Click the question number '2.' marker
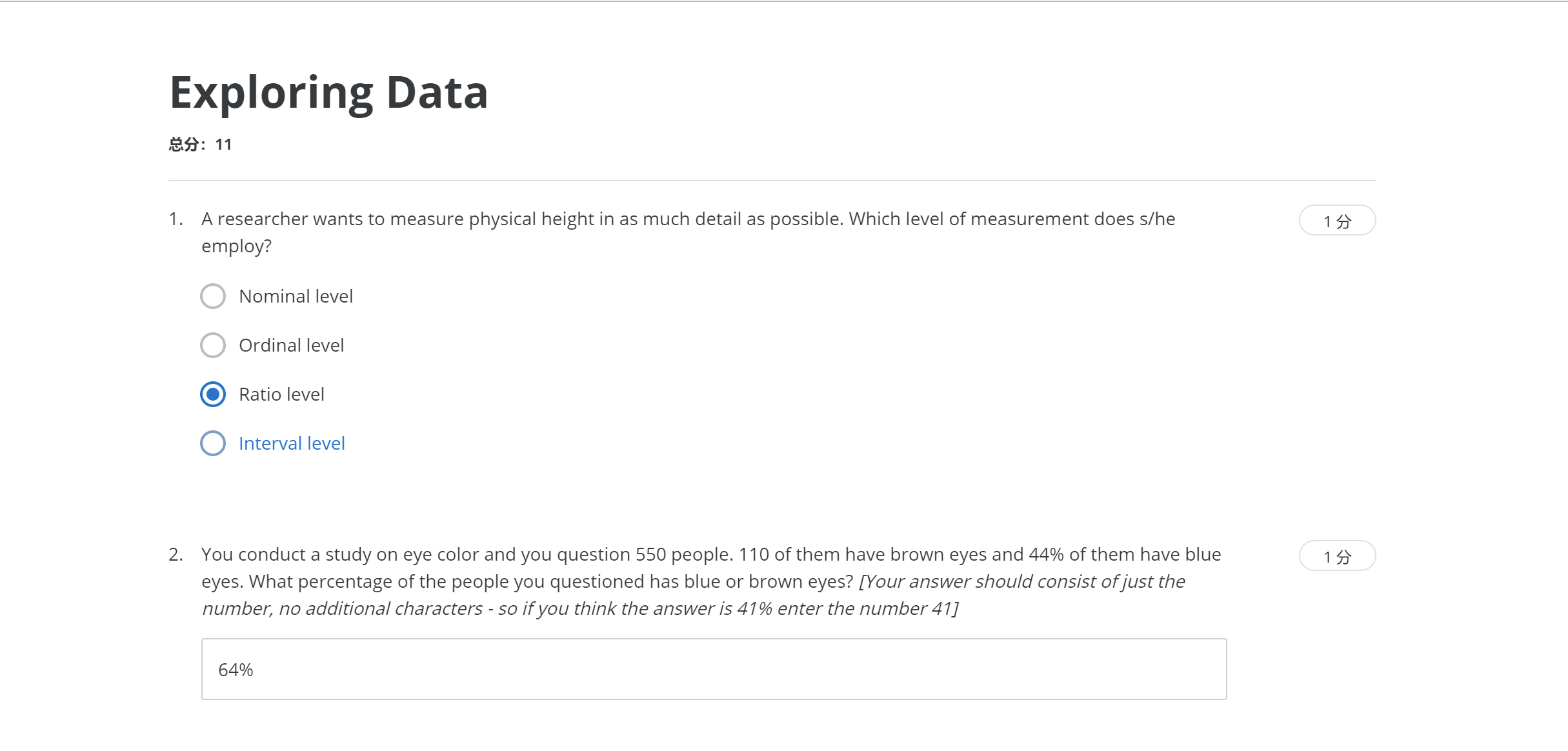Viewport: 1568px width, 751px height. (176, 555)
